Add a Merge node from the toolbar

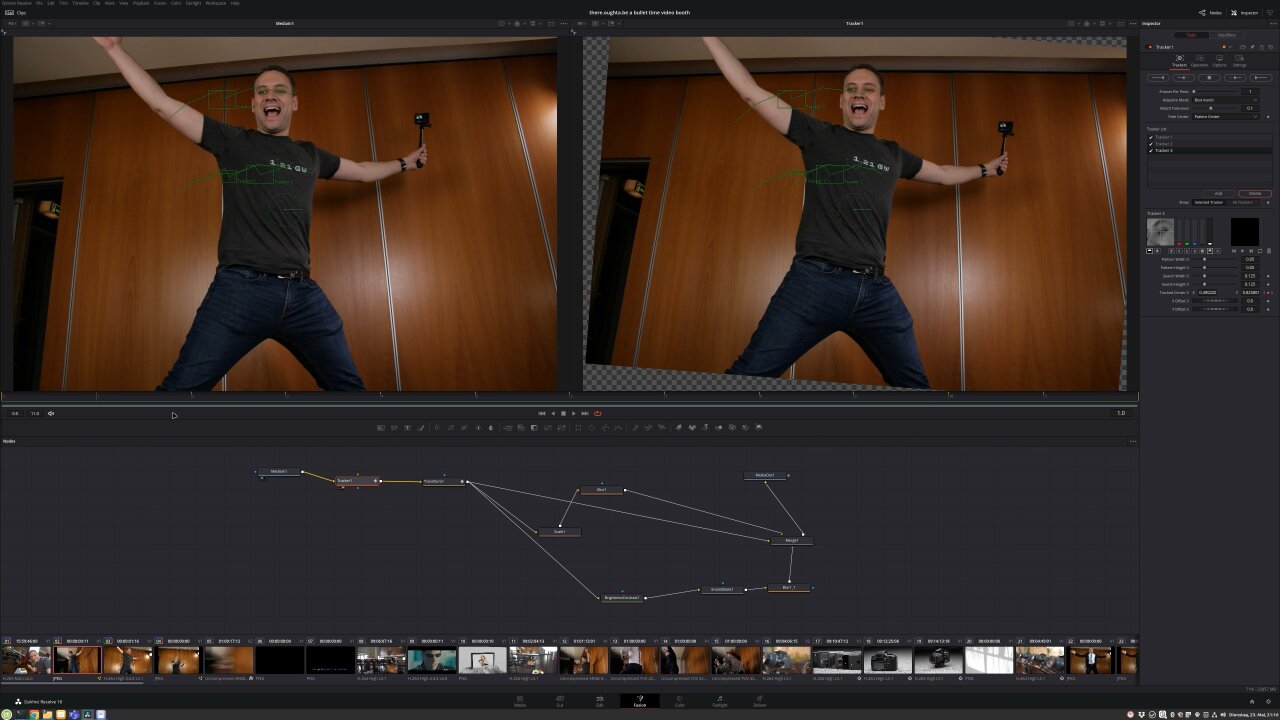tap(506, 427)
